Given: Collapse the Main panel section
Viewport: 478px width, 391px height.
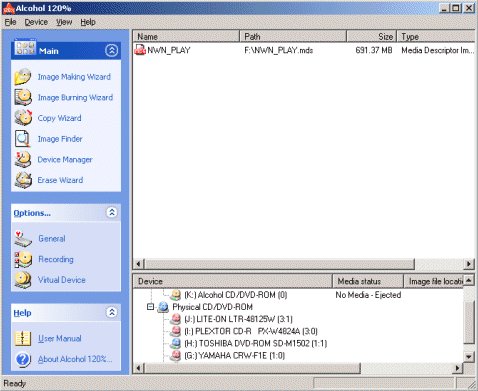Looking at the screenshot, I should [x=112, y=51].
